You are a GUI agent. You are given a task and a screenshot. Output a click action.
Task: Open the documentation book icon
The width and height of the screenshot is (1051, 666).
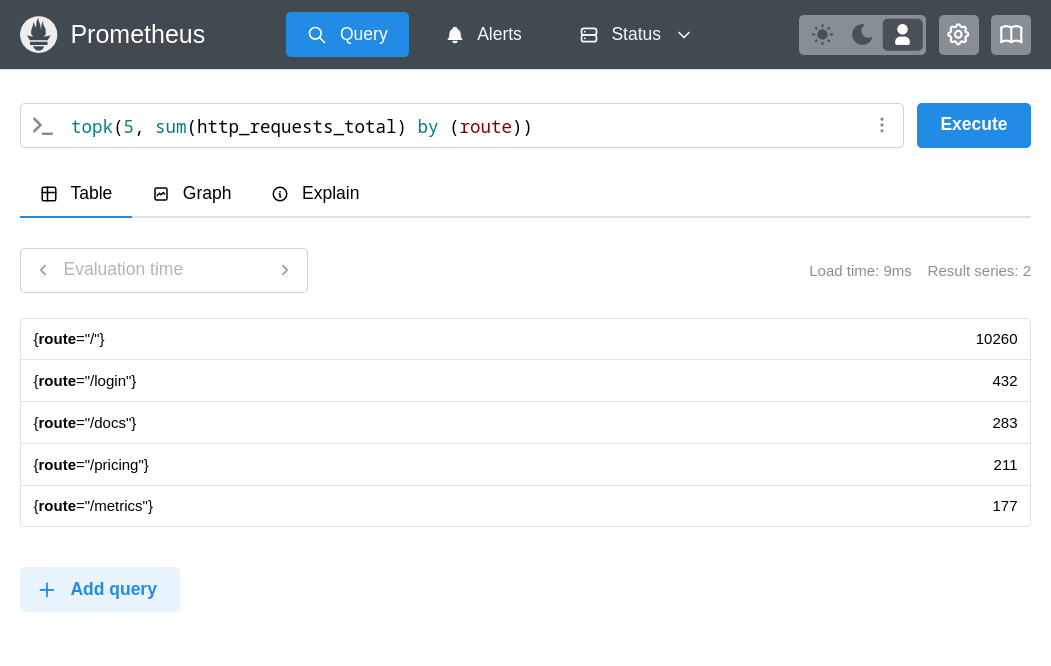tap(1010, 35)
